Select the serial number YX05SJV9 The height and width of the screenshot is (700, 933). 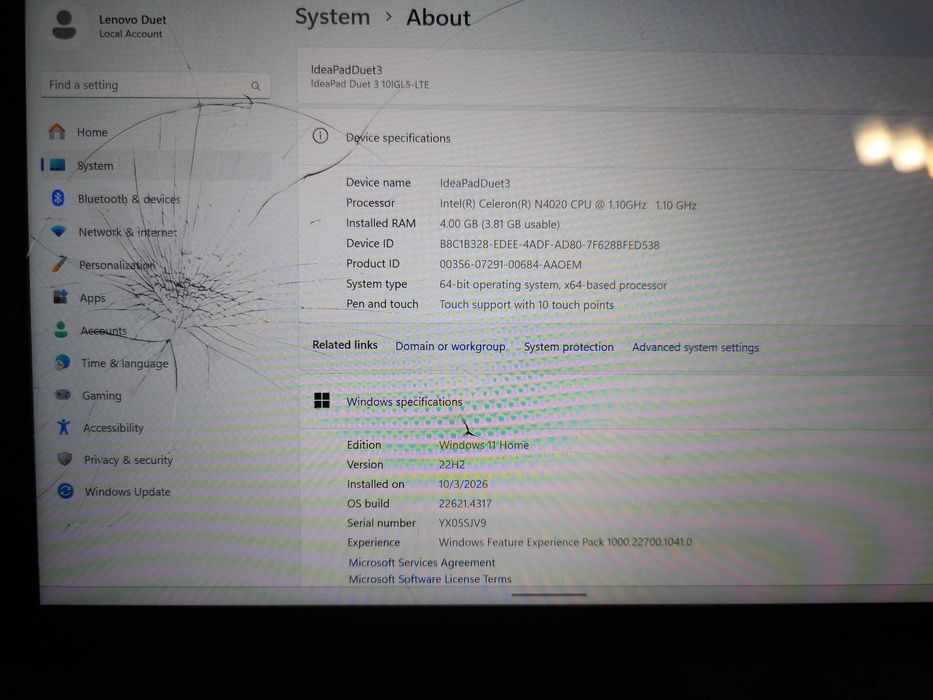462,523
